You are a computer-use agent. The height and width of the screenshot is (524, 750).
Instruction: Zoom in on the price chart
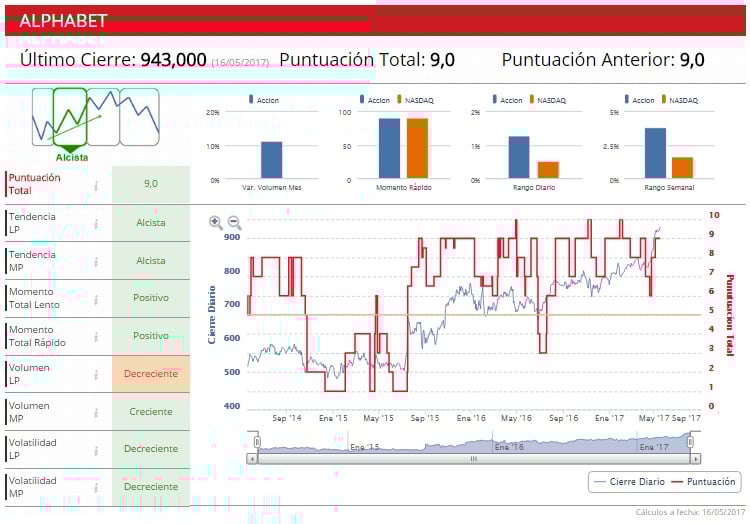tap(215, 222)
